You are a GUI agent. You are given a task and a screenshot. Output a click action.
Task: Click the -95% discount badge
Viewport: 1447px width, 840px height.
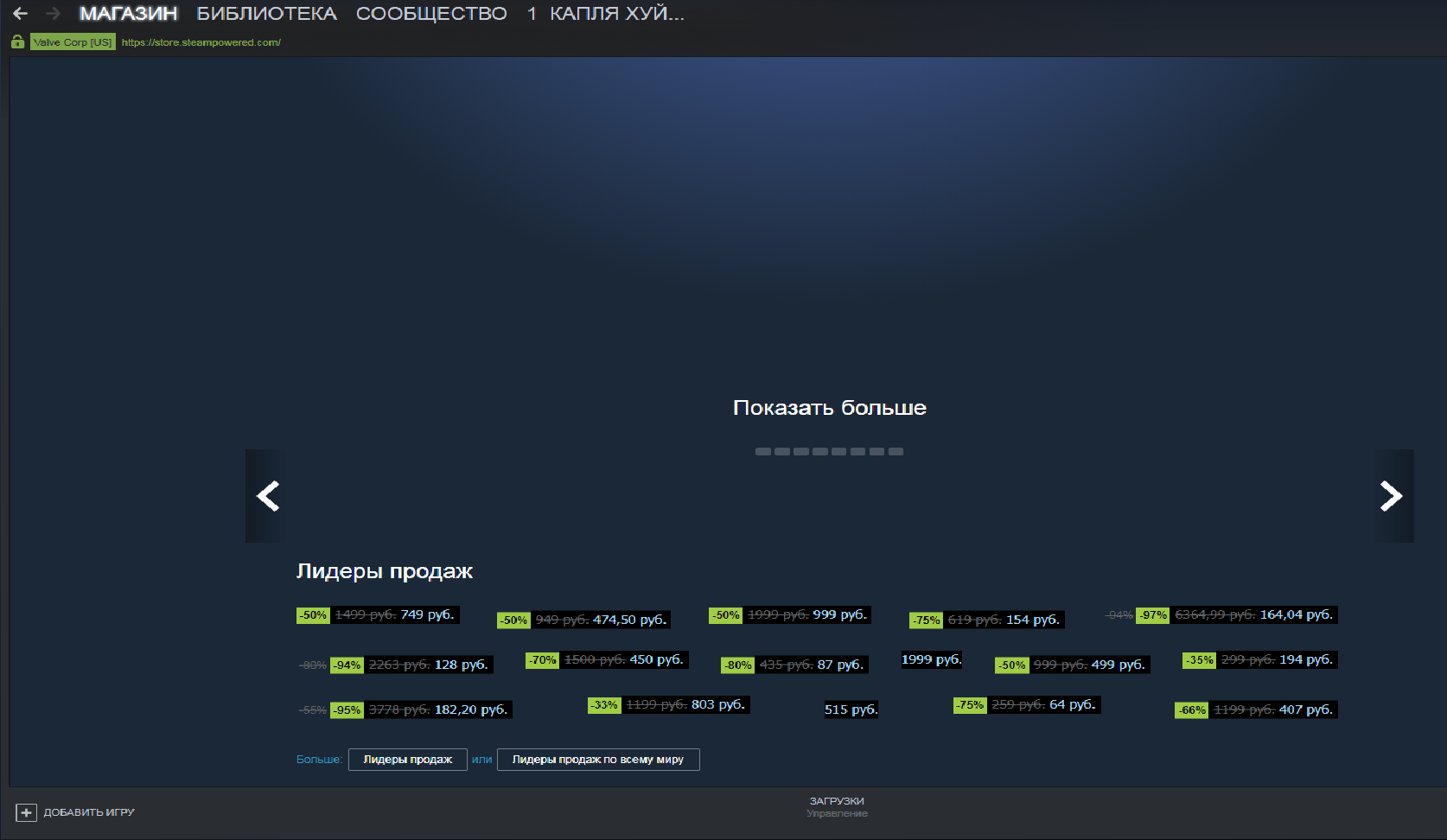point(347,710)
